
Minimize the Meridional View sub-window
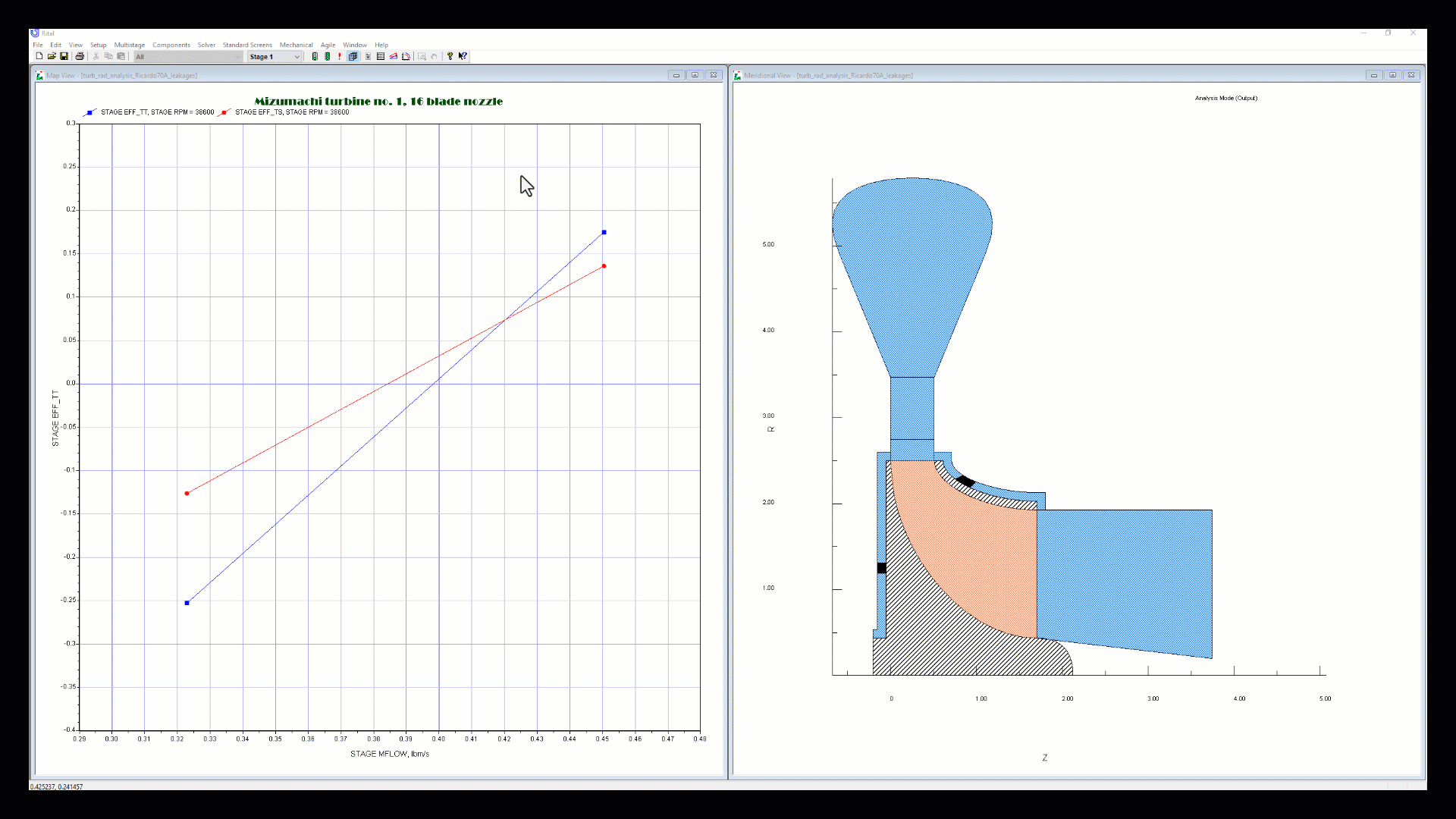[x=1373, y=75]
